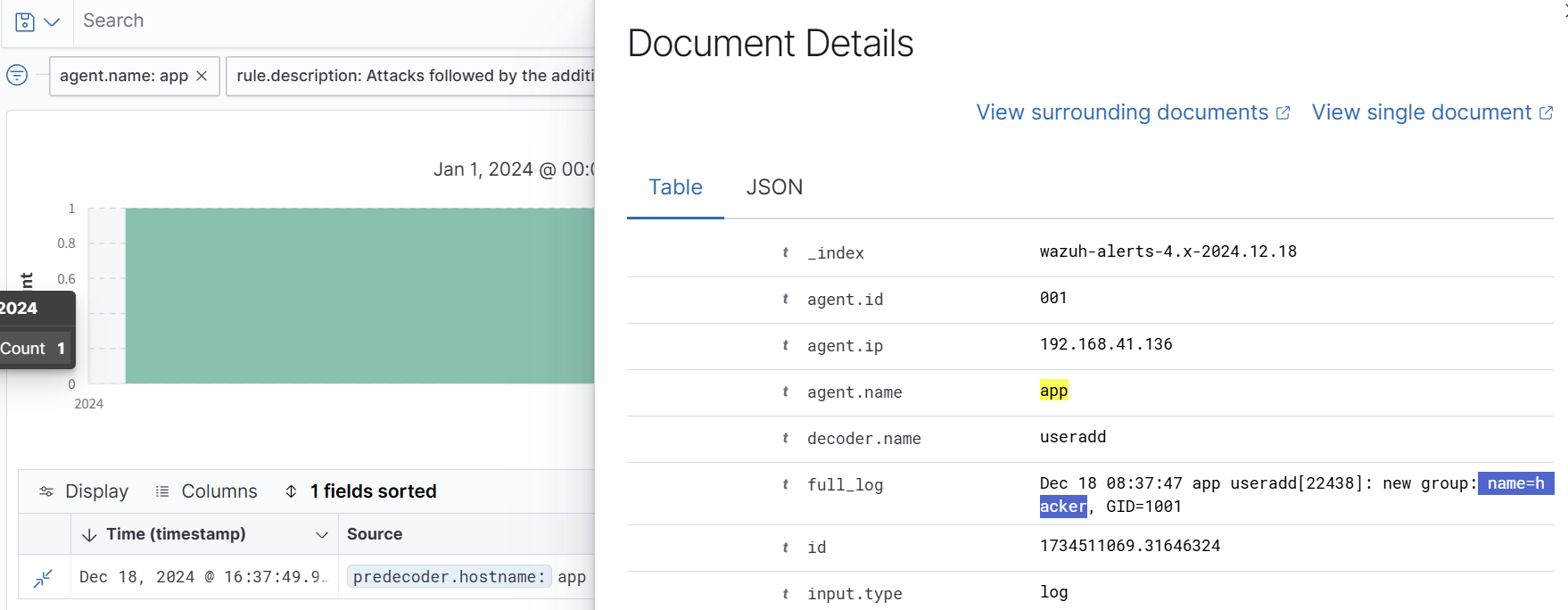Switch to the Table tab
Screen dimensions: 1568x610
pos(675,187)
